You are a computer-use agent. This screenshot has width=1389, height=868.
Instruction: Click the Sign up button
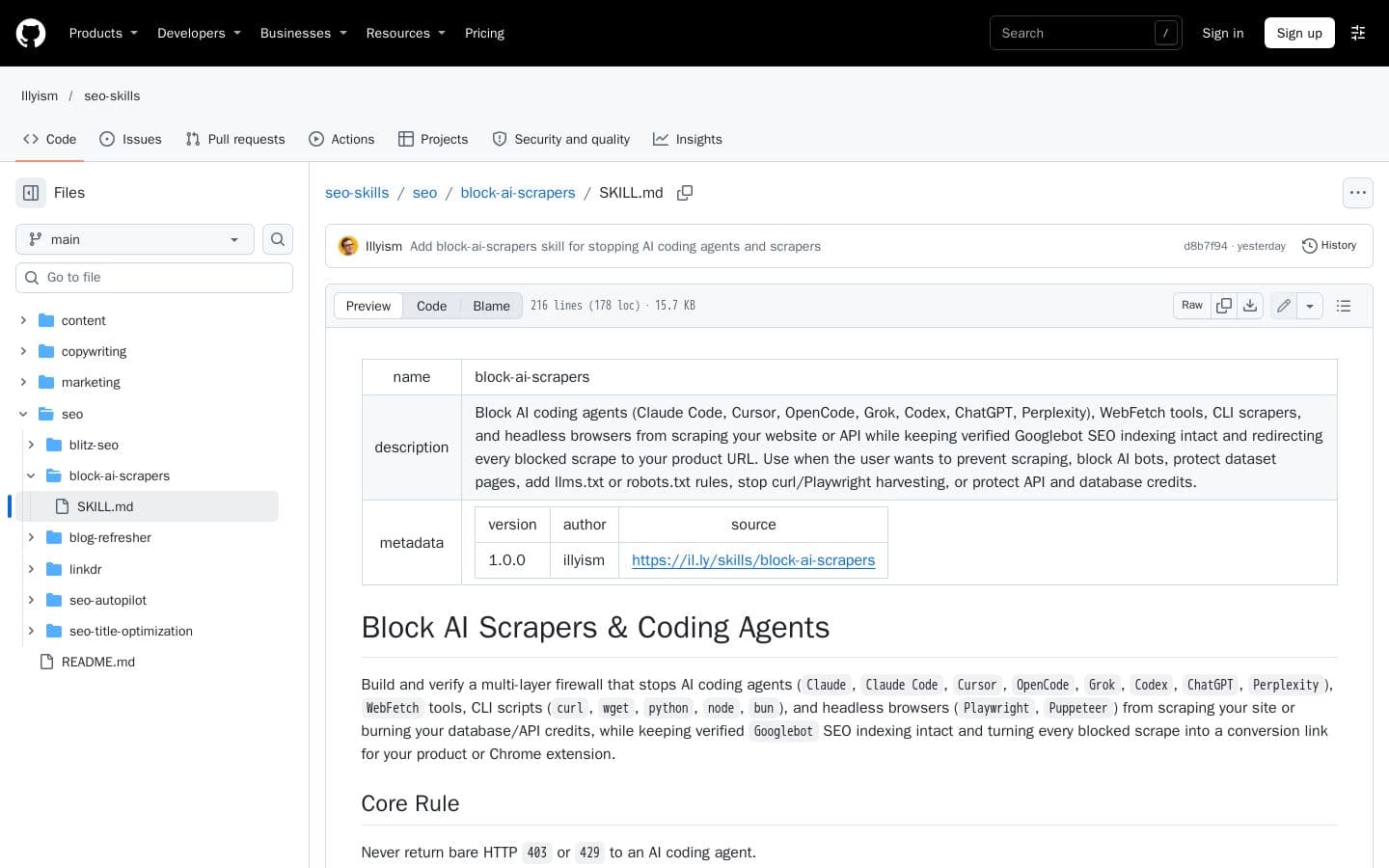[x=1299, y=33]
